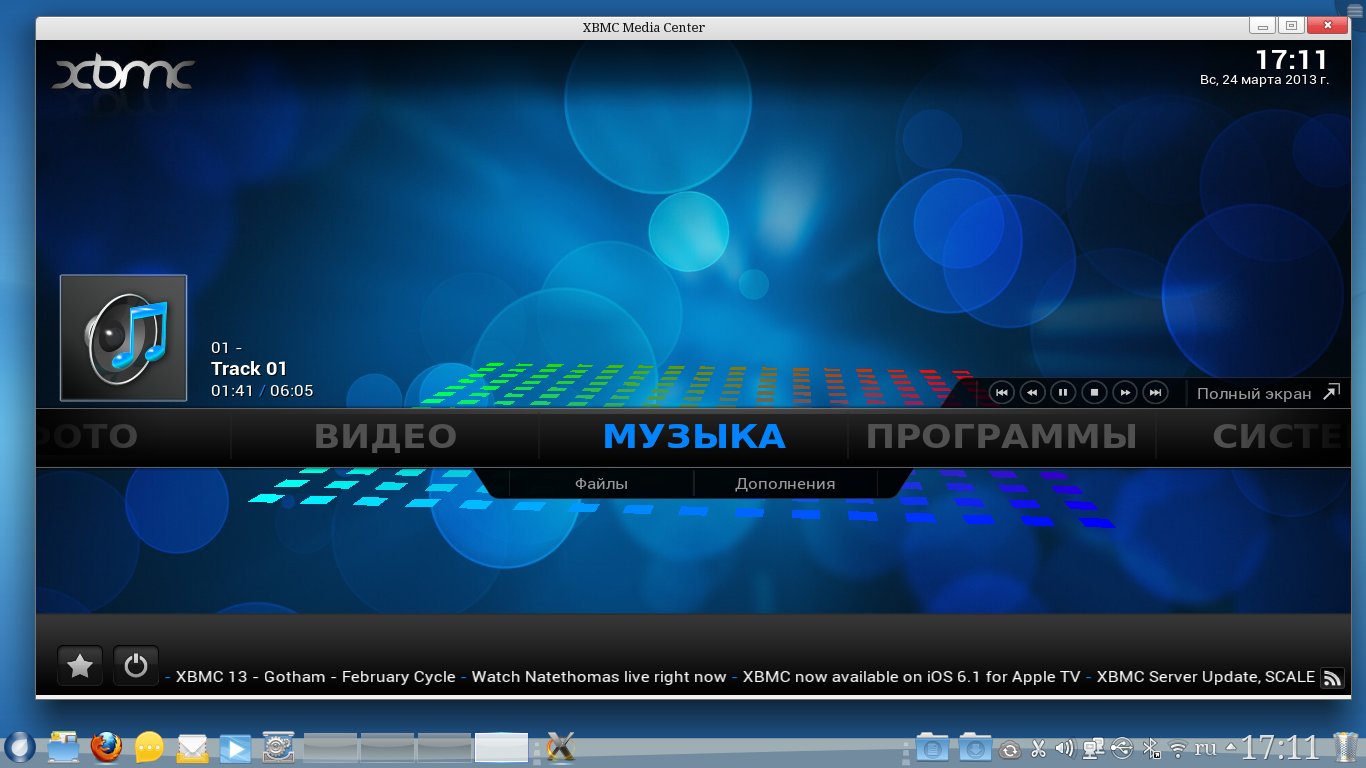Pause the playing track
This screenshot has width=1366, height=768.
click(x=1063, y=393)
